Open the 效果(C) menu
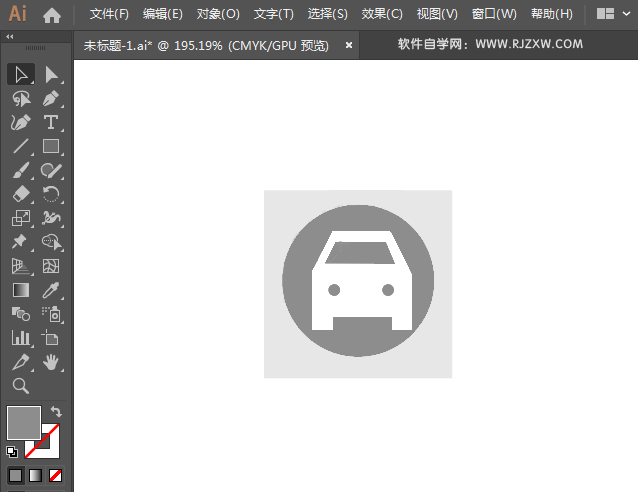The image size is (638, 492). point(382,14)
